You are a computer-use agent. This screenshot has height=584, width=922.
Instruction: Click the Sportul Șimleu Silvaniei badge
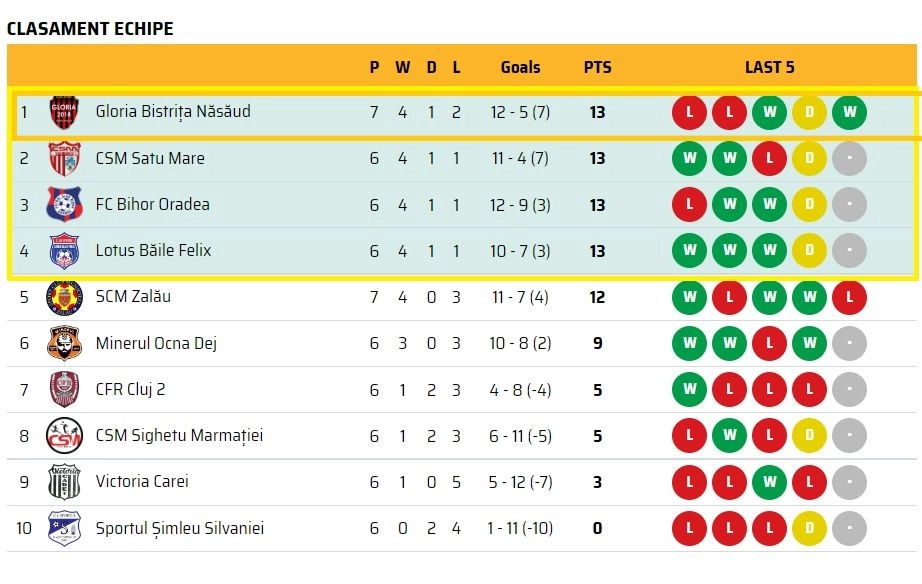point(64,528)
